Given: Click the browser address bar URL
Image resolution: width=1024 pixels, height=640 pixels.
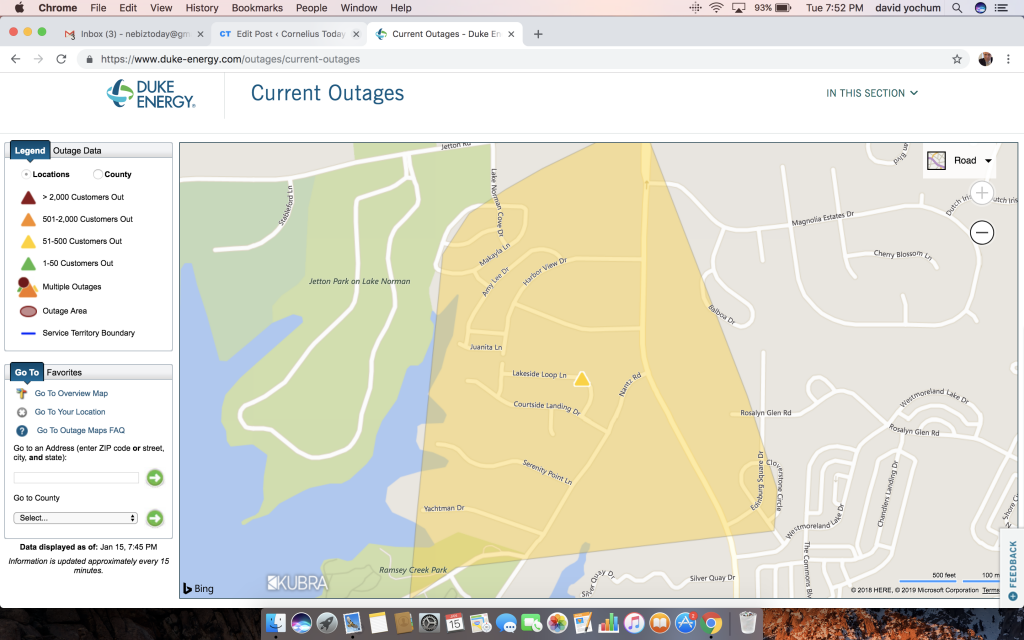Looking at the screenshot, I should (231, 59).
